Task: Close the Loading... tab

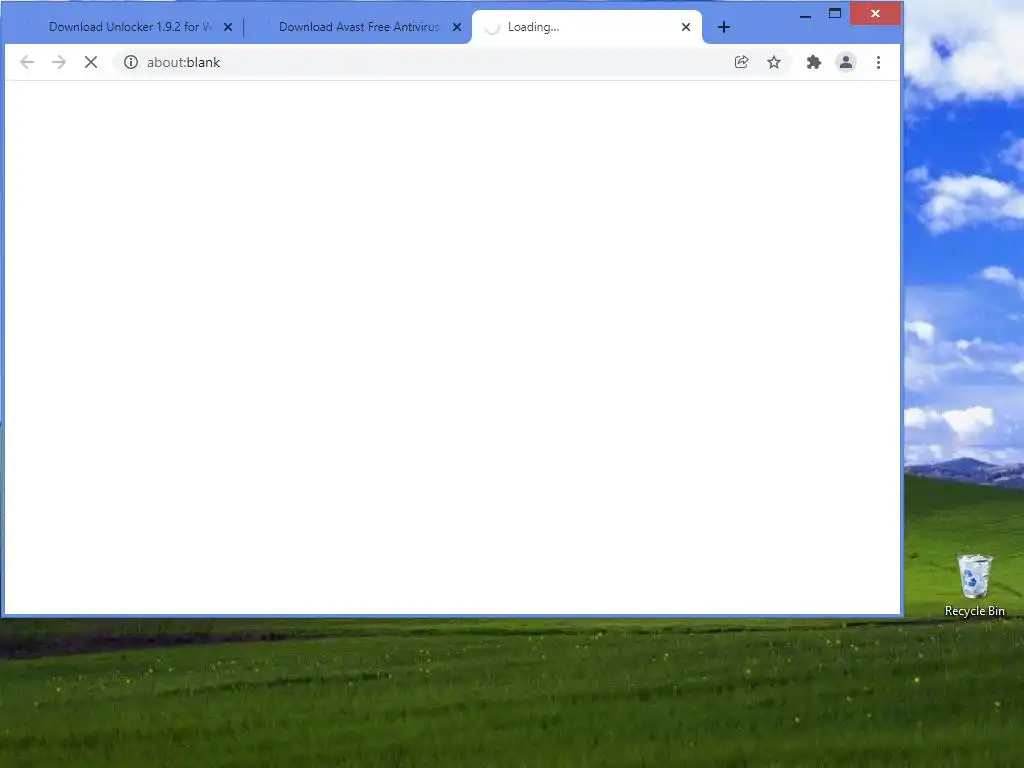Action: coord(686,27)
